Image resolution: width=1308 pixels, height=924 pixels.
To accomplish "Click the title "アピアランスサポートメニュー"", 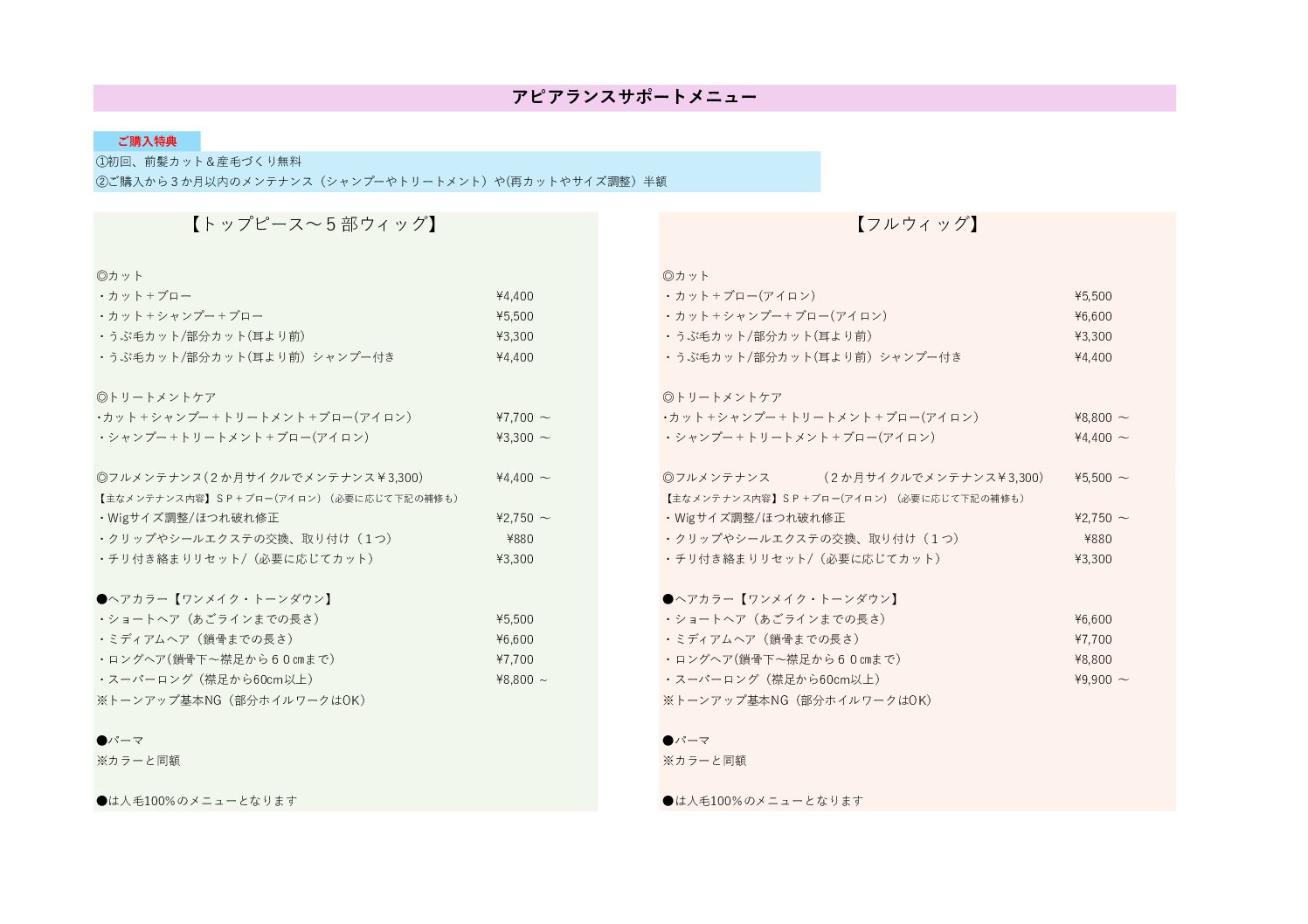I will click(633, 97).
